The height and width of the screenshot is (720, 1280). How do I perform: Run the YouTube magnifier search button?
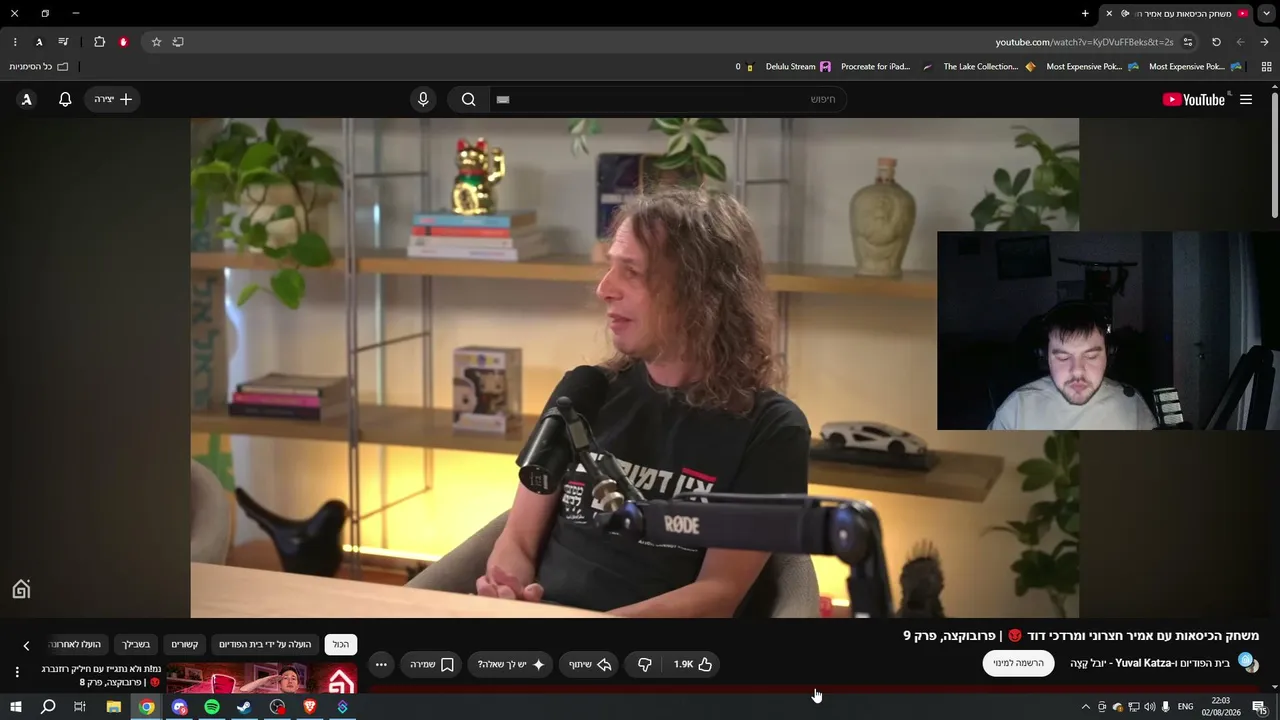(468, 99)
